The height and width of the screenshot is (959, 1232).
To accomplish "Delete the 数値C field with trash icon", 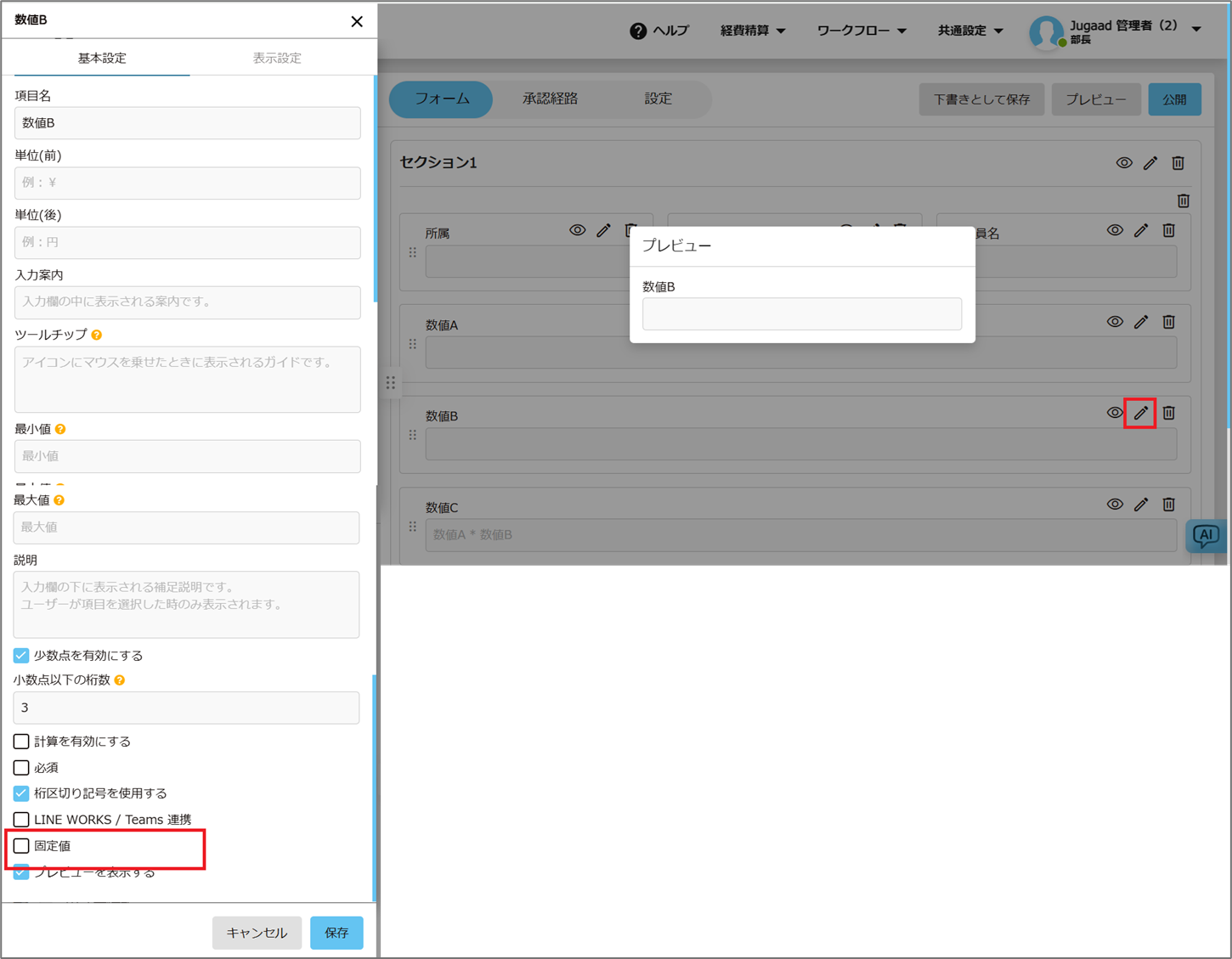I will pyautogui.click(x=1168, y=505).
